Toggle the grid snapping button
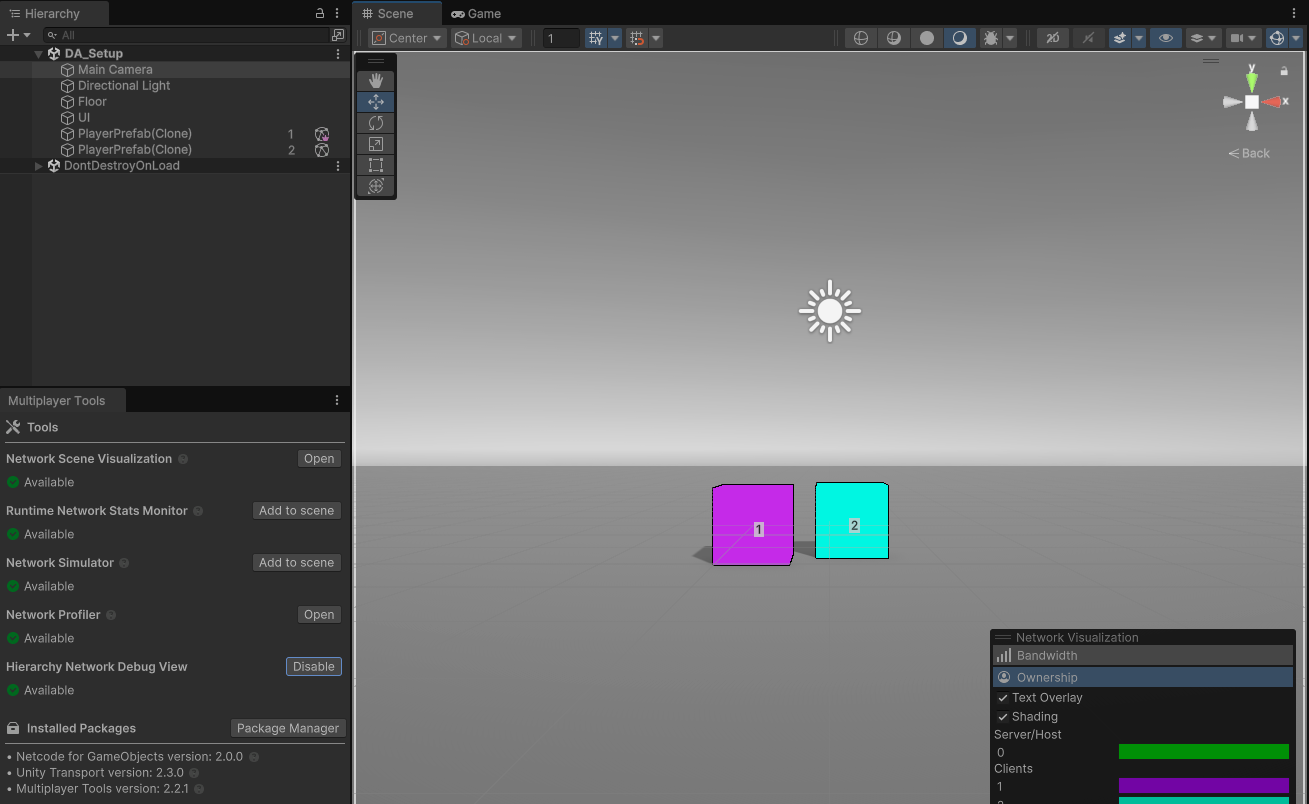Image resolution: width=1309 pixels, height=804 pixels. coord(596,38)
